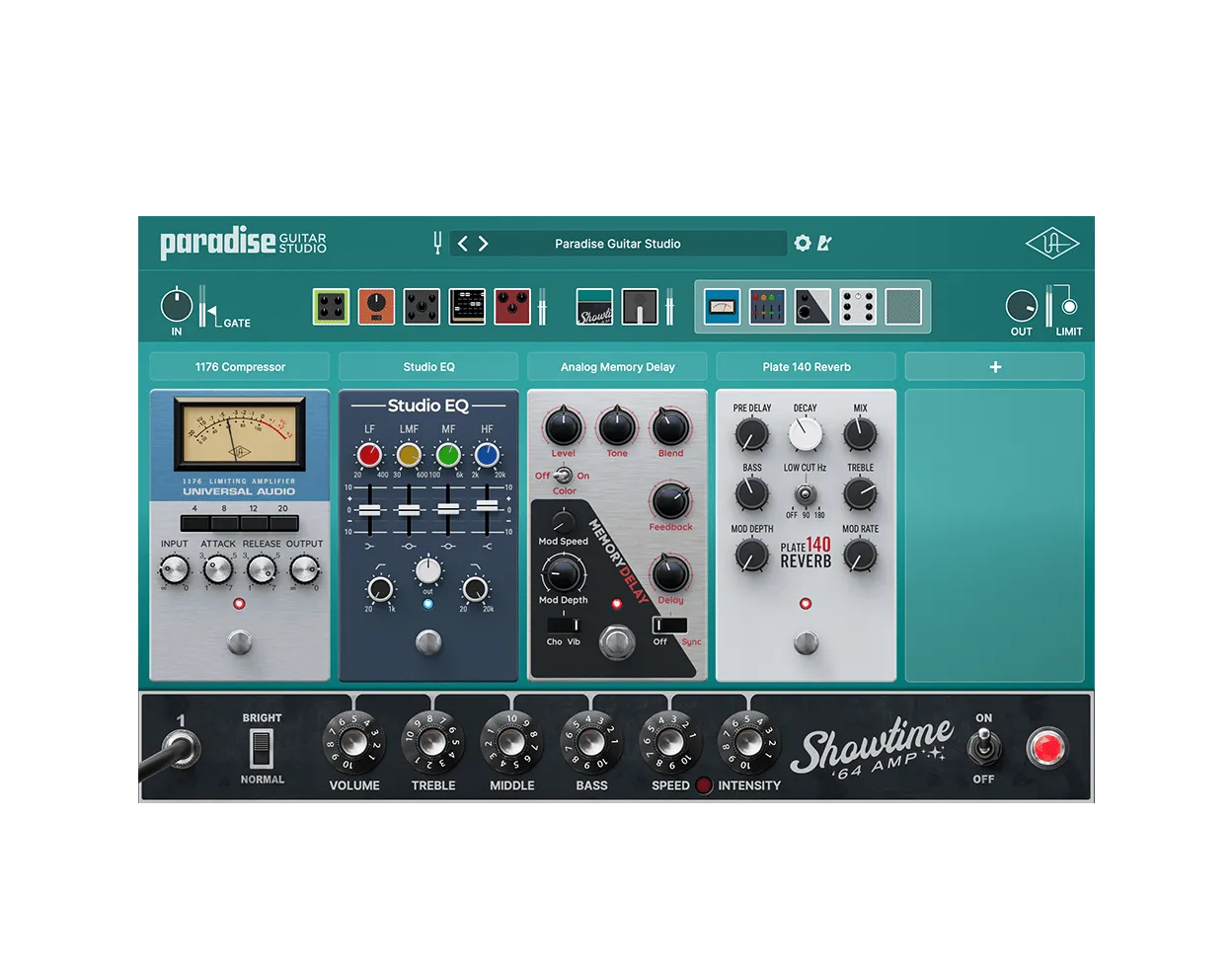Click the Gate threshold marker icon

click(x=211, y=312)
